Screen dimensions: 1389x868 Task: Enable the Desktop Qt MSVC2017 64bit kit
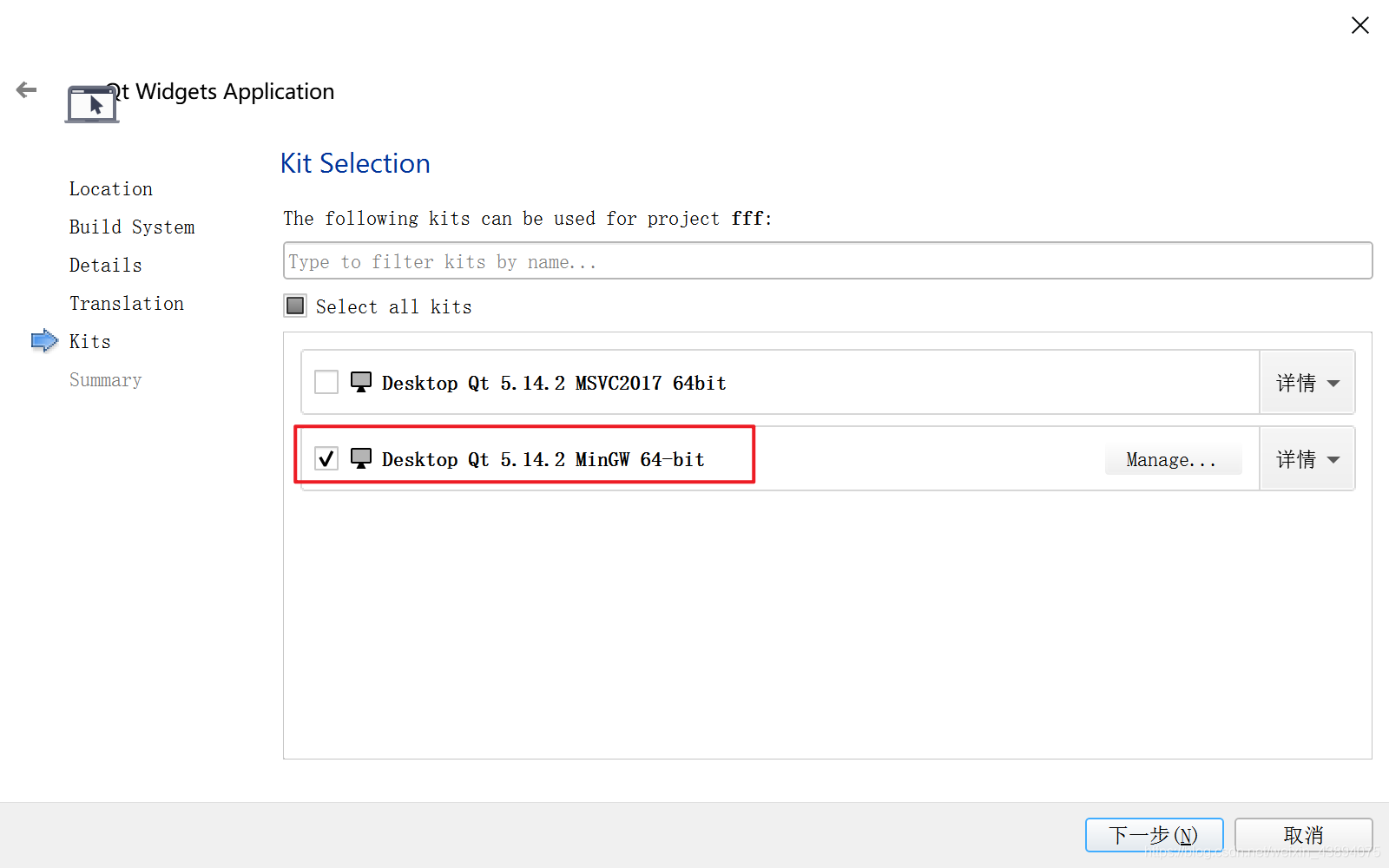tap(326, 382)
